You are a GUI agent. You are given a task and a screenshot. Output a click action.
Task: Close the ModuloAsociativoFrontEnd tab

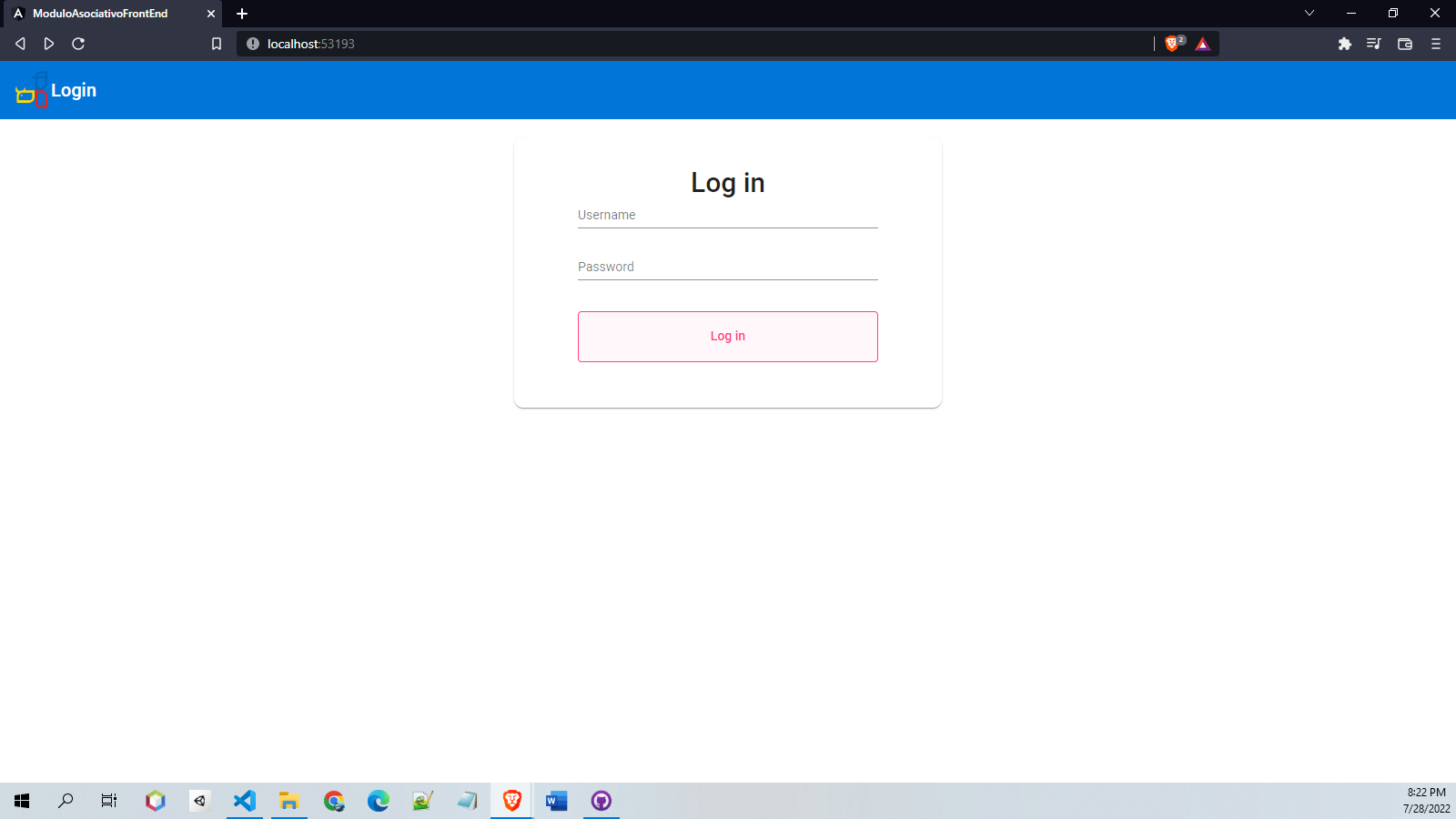point(211,14)
